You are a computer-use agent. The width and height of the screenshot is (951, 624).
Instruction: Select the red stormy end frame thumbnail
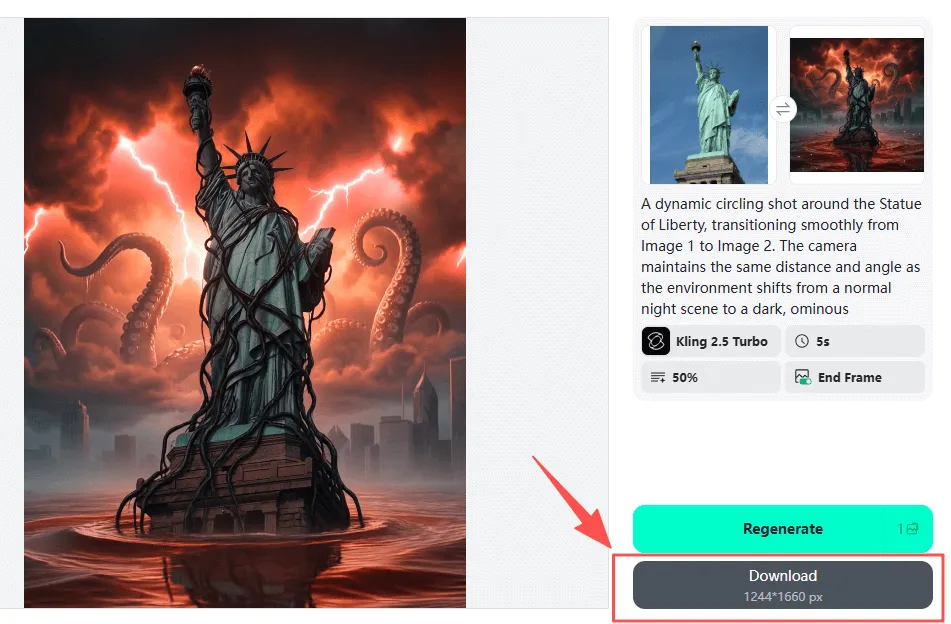click(x=856, y=105)
